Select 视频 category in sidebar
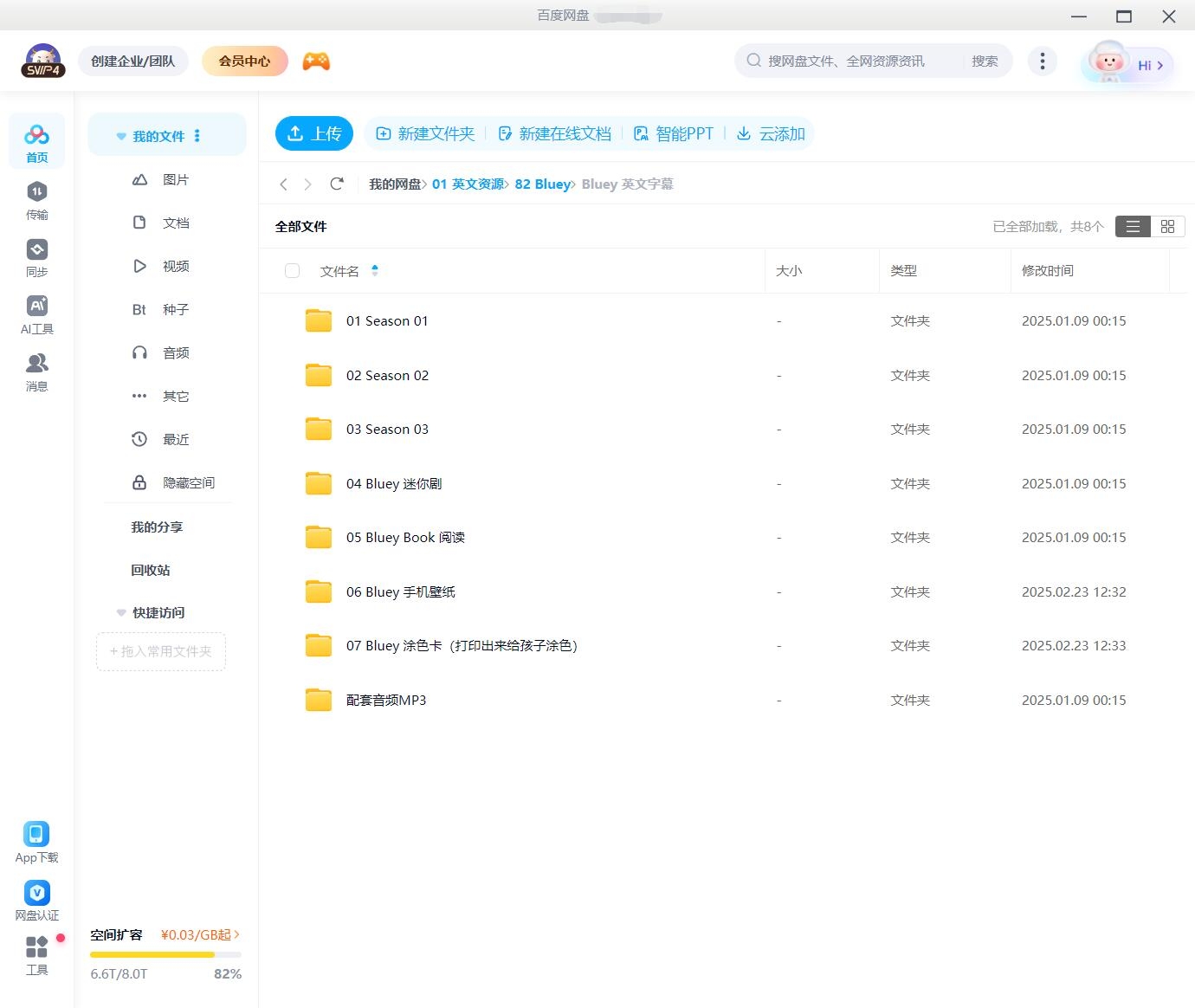 click(x=175, y=266)
